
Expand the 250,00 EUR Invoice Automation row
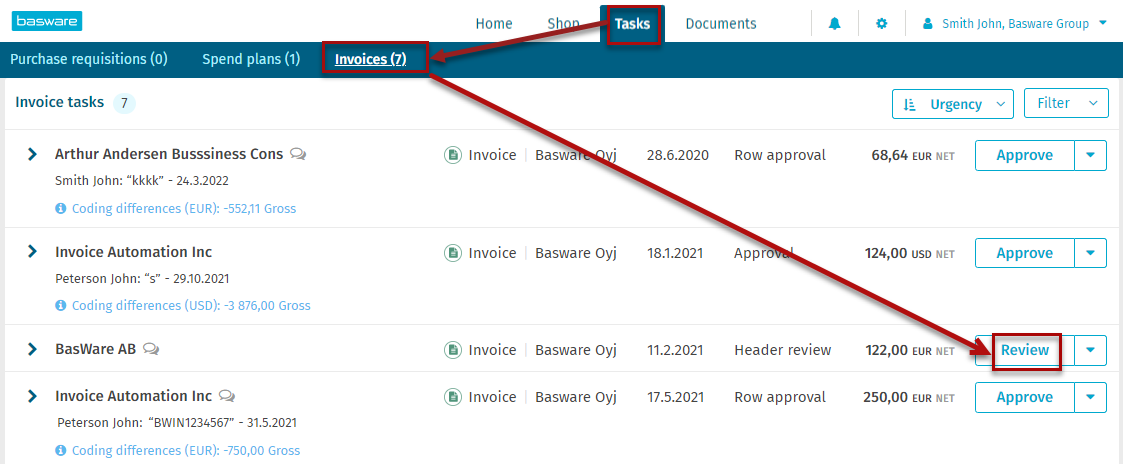point(32,396)
